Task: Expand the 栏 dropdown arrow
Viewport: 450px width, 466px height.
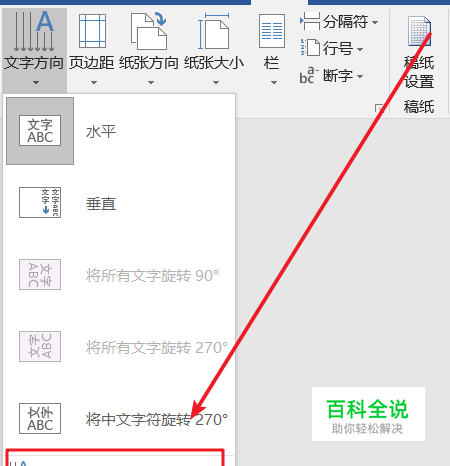Action: [274, 82]
